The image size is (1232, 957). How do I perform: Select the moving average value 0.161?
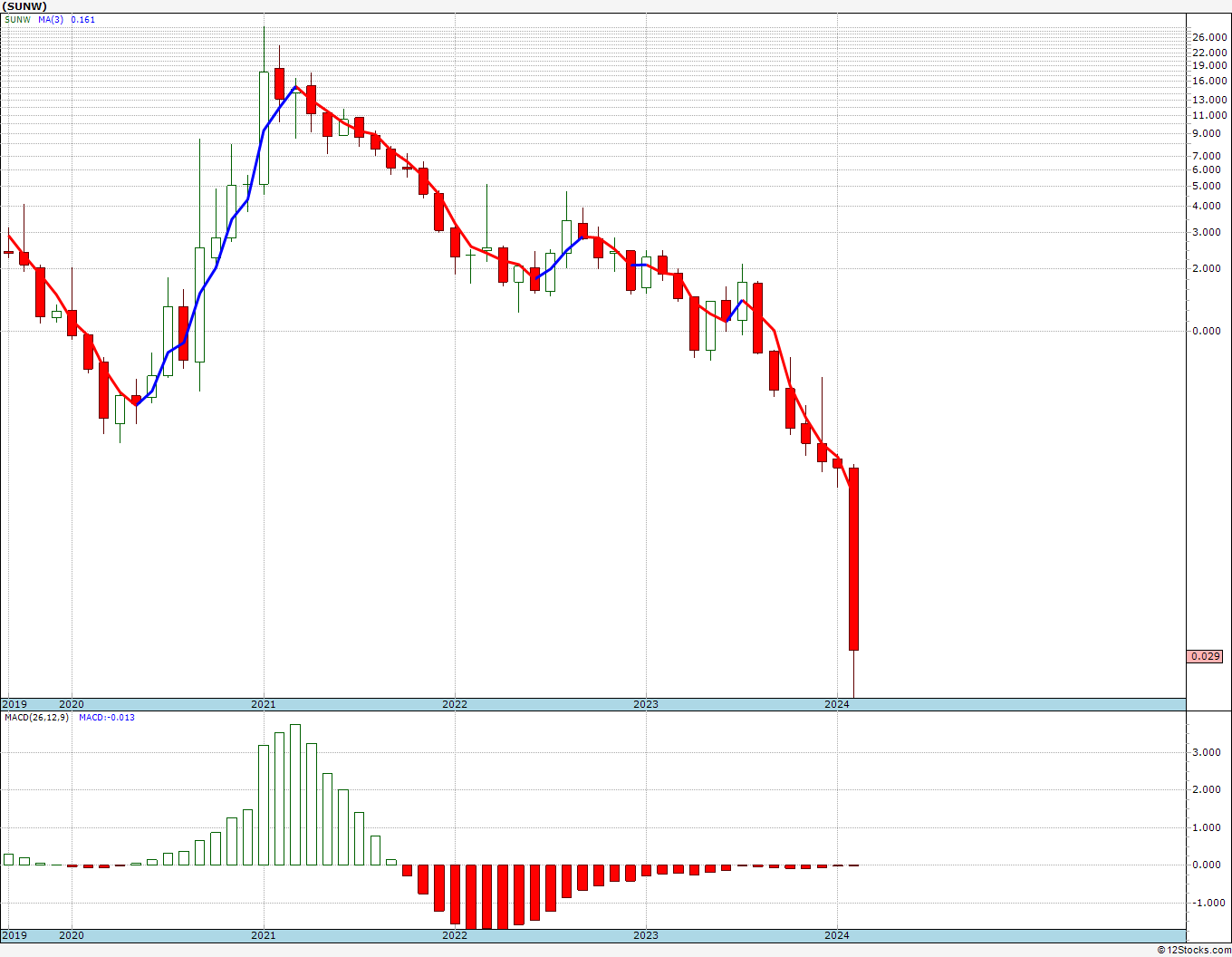coord(82,19)
